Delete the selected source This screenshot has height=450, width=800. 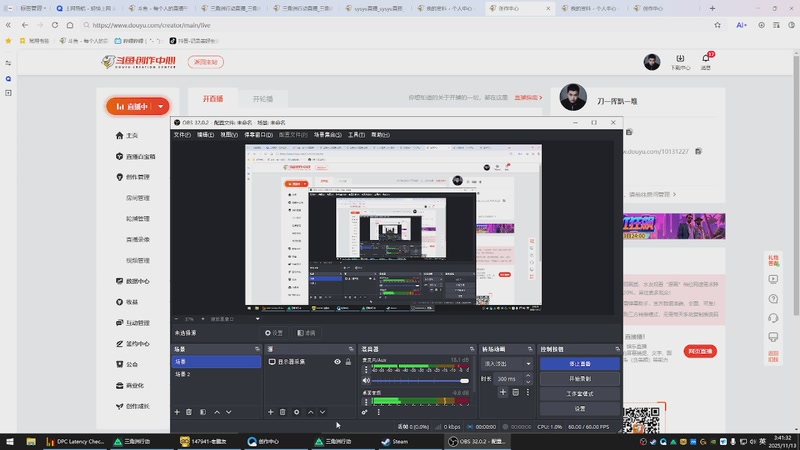tap(283, 412)
